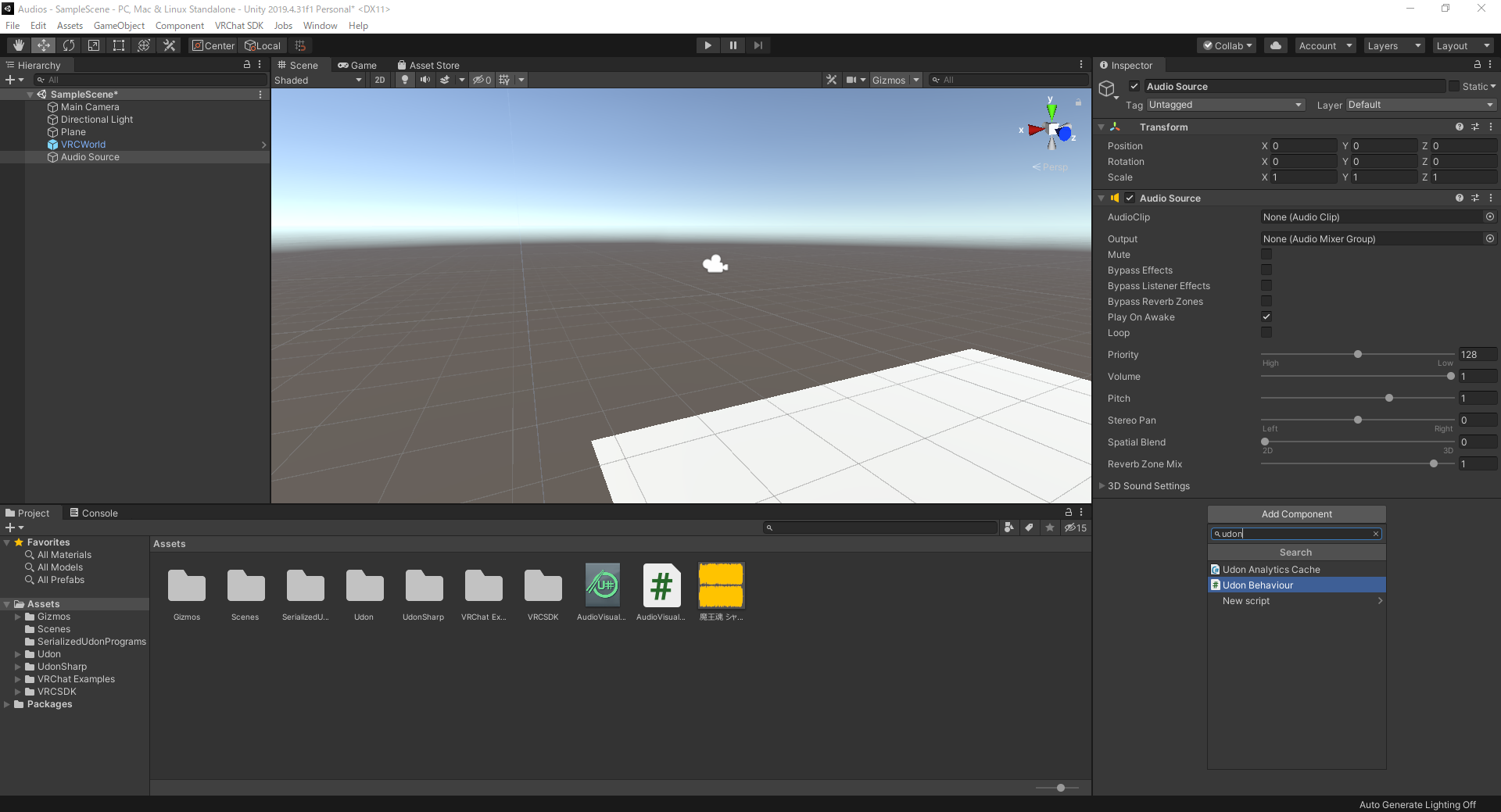Switch to the Game tab
The width and height of the screenshot is (1501, 812).
357,65
